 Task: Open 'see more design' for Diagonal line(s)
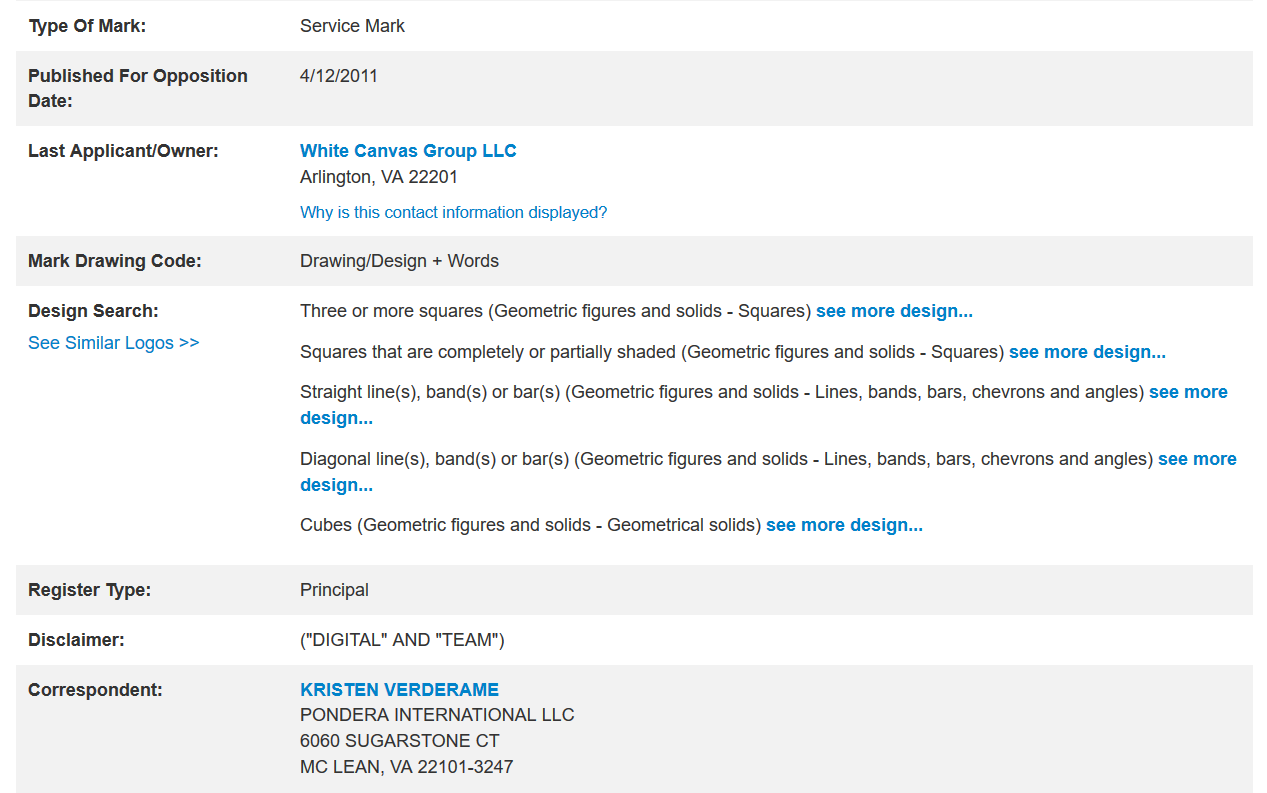[x=1197, y=459]
